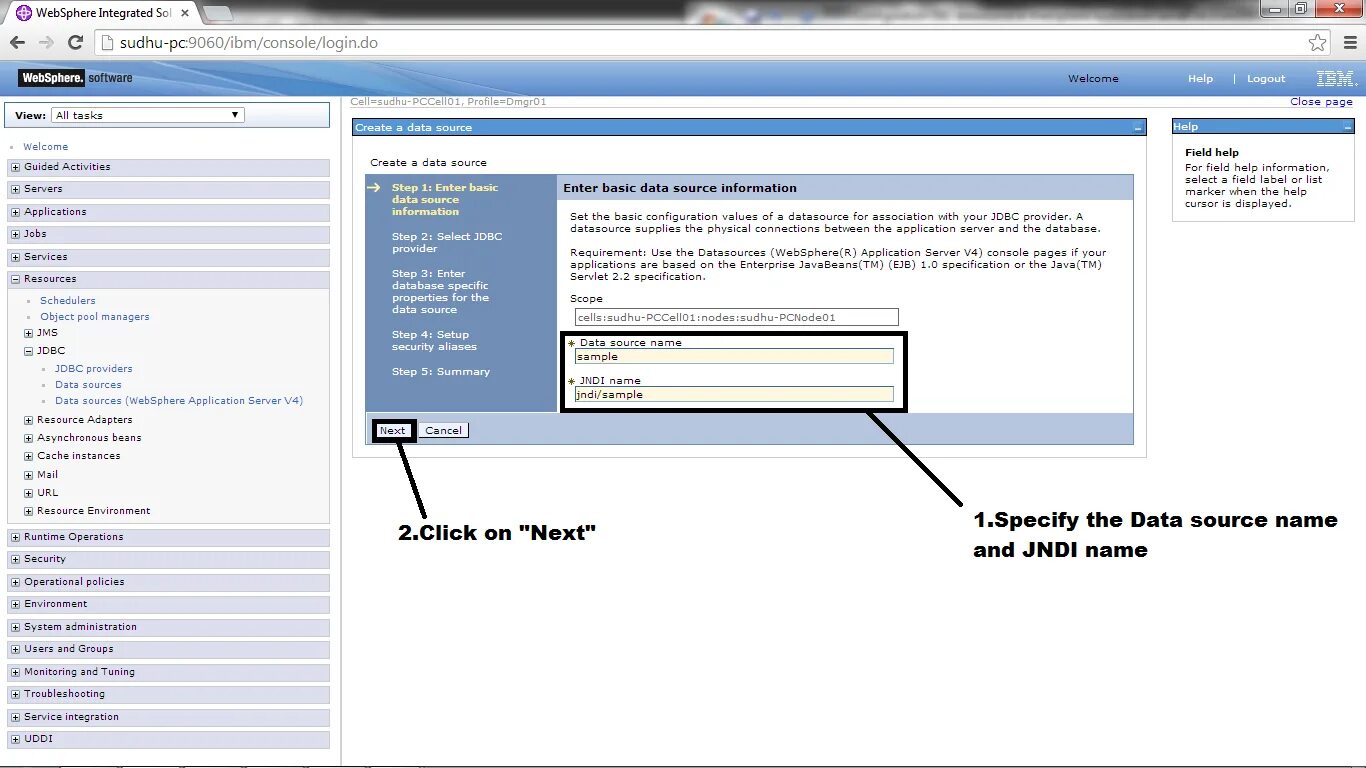Expand the Security section
Screen dimensions: 1366x768
(x=15, y=559)
